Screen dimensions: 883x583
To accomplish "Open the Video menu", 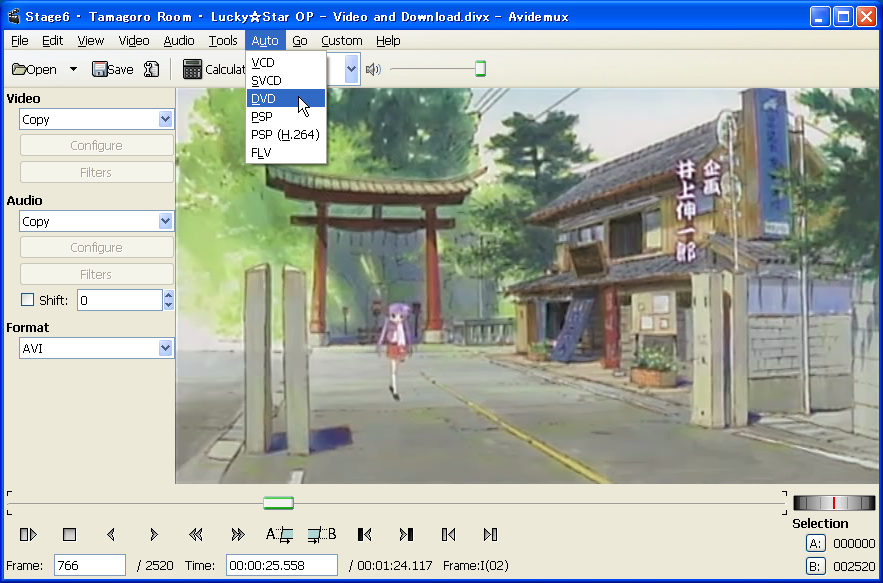I will pos(133,41).
